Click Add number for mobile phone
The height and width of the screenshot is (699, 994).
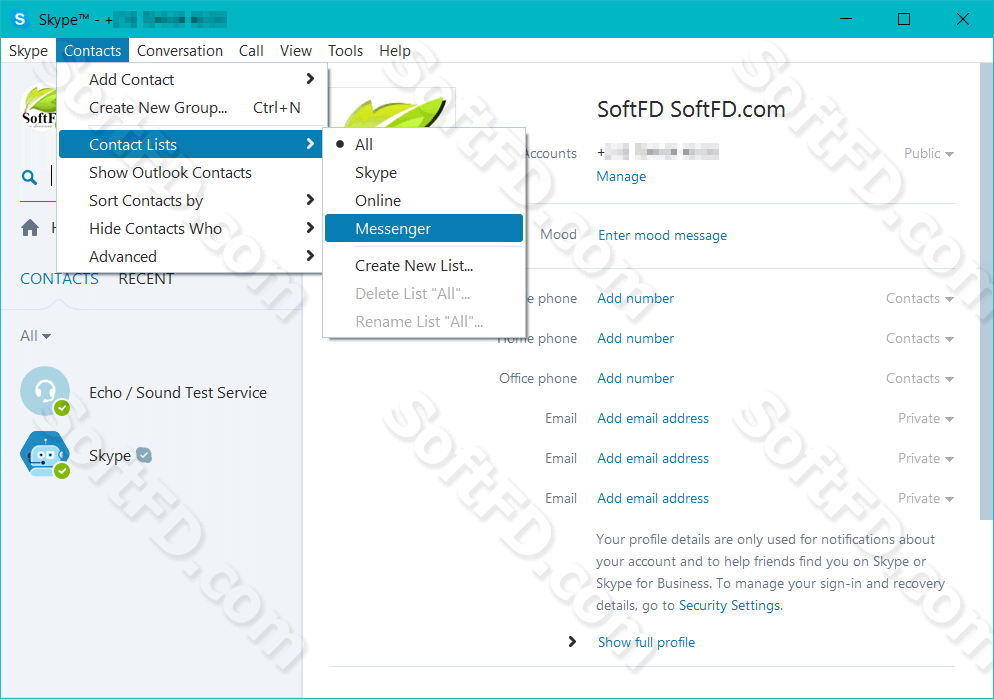tap(635, 298)
